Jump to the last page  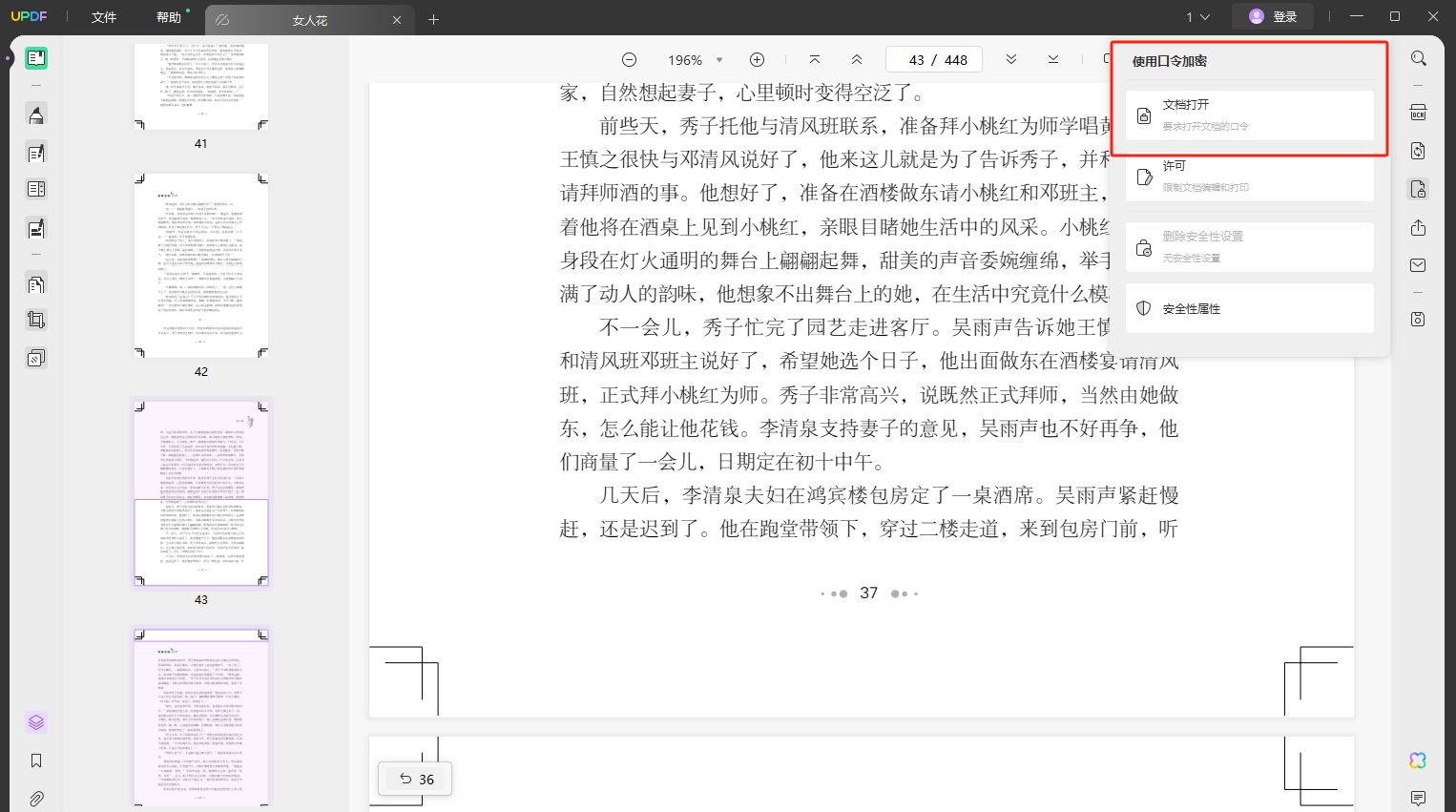[x=1053, y=59]
